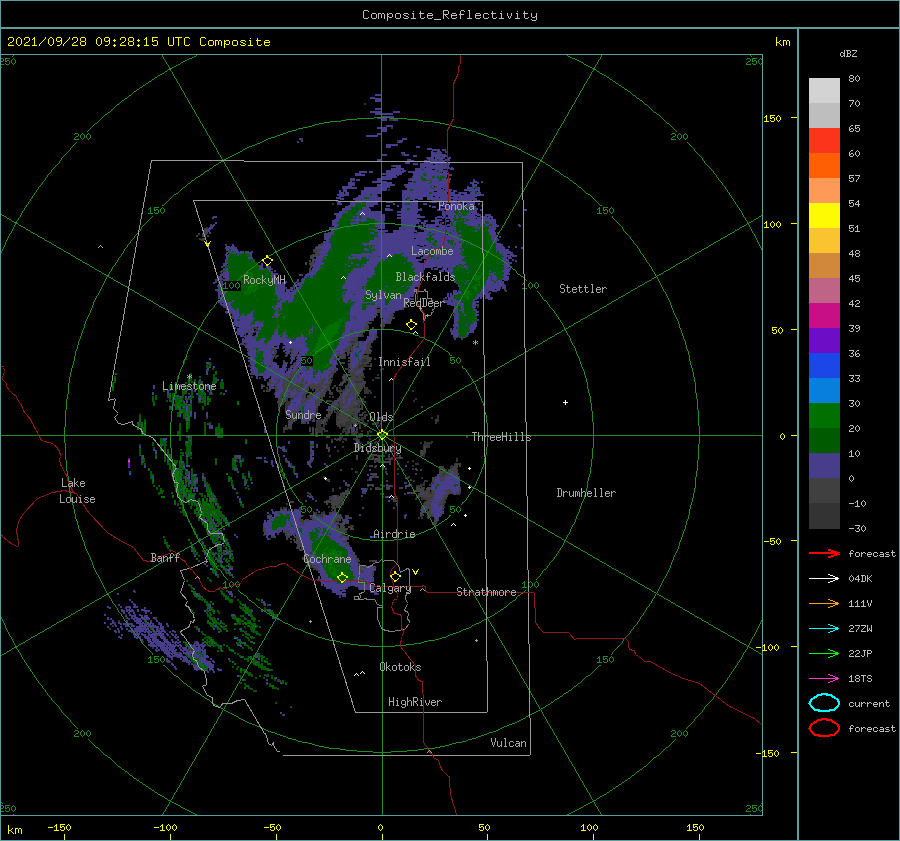Click the cyan 27ZW arrow icon

(824, 629)
